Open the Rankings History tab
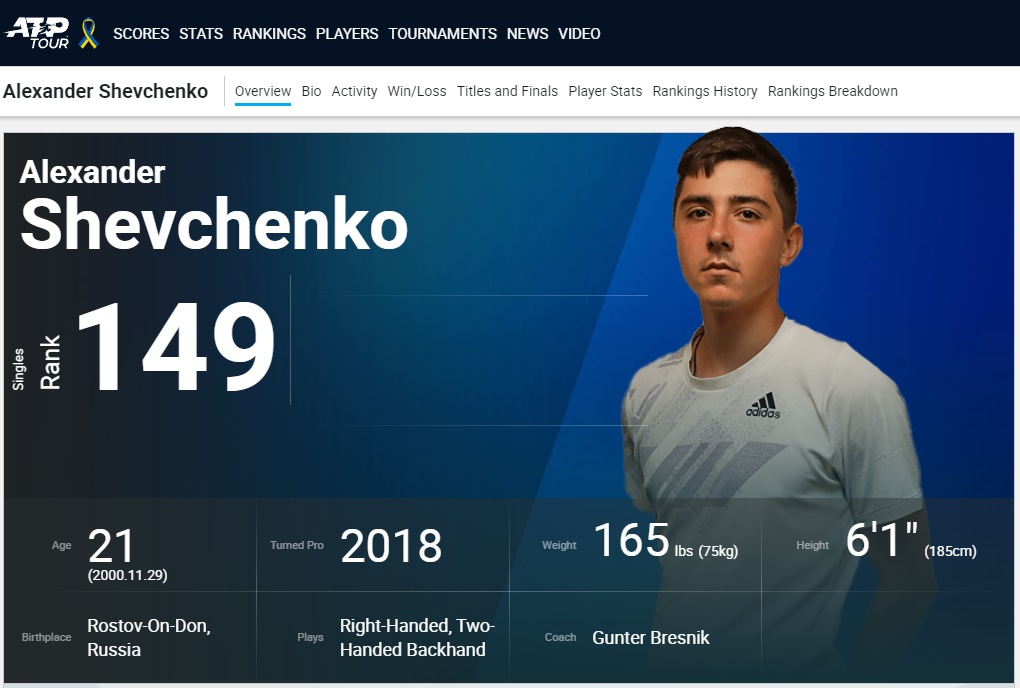 (705, 91)
